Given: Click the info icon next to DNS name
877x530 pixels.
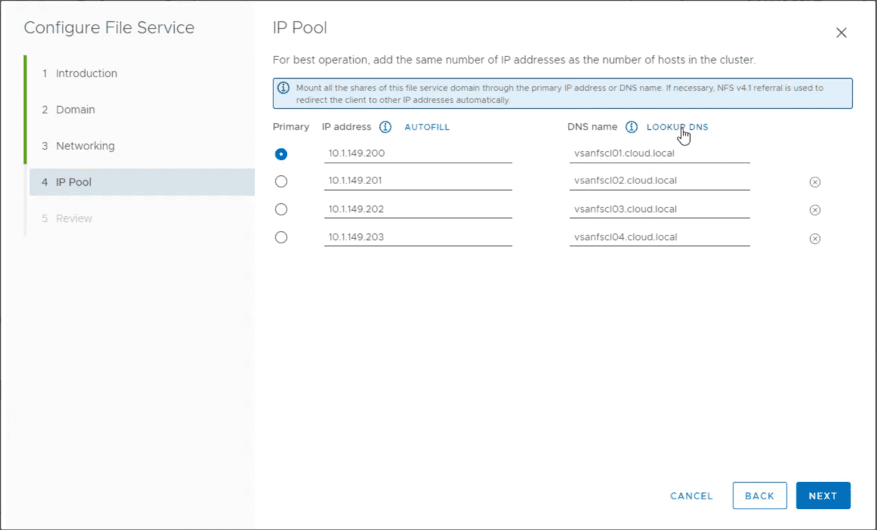Looking at the screenshot, I should (631, 127).
